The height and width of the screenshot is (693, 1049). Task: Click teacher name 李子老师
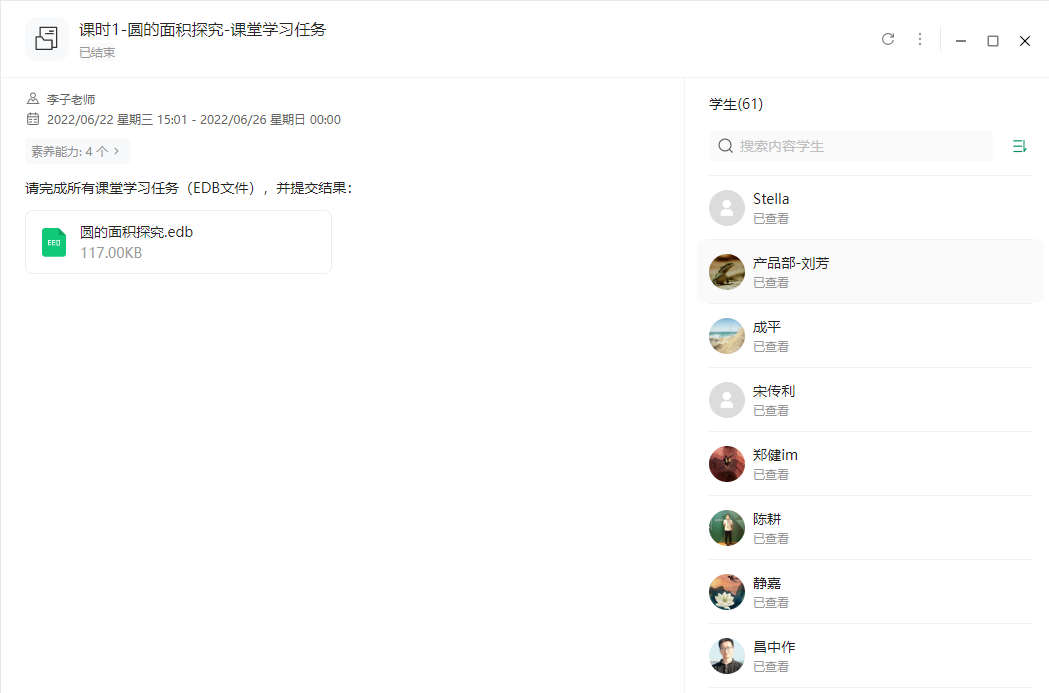71,100
